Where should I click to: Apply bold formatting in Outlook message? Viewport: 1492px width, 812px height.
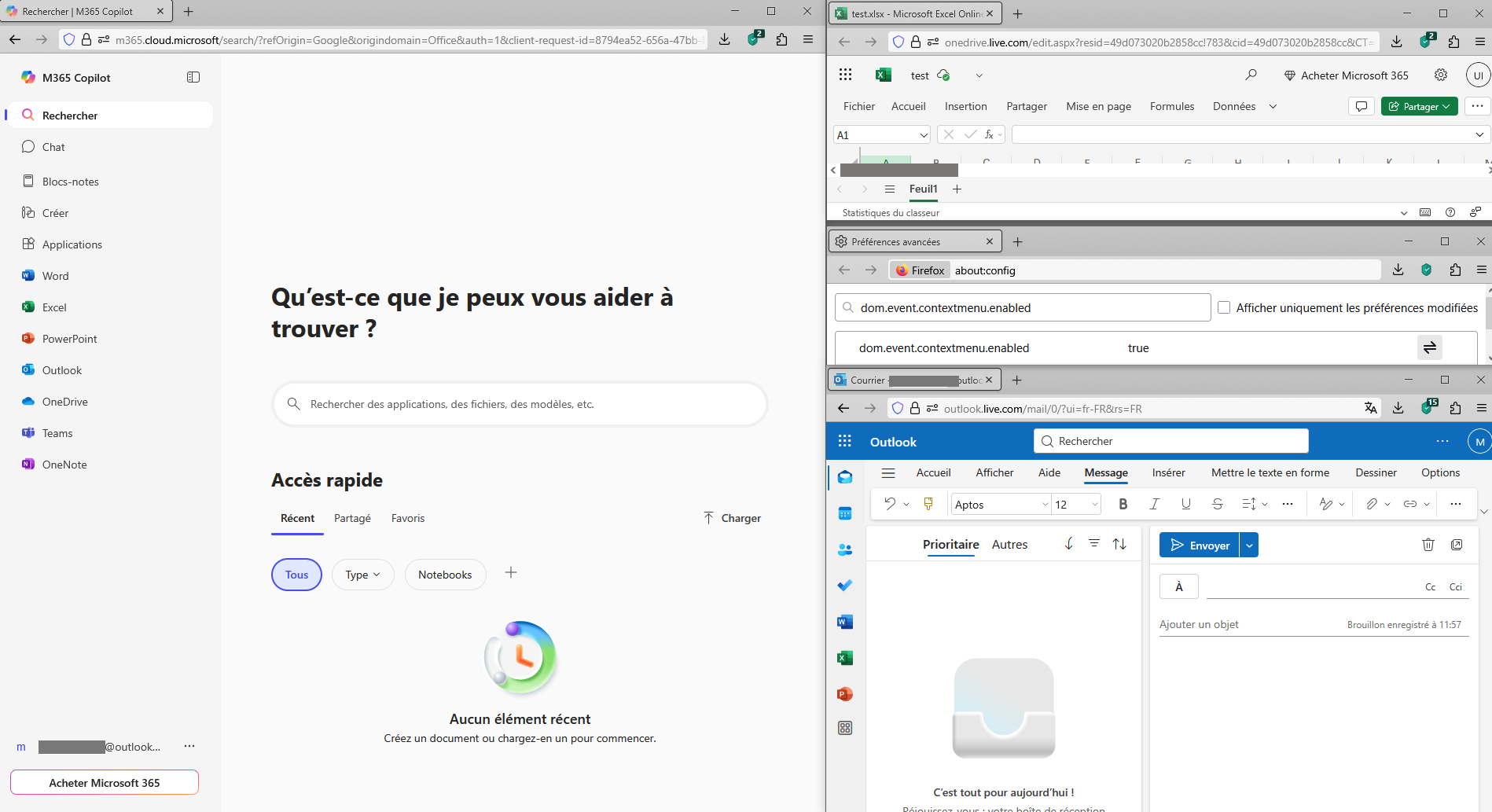click(1123, 504)
